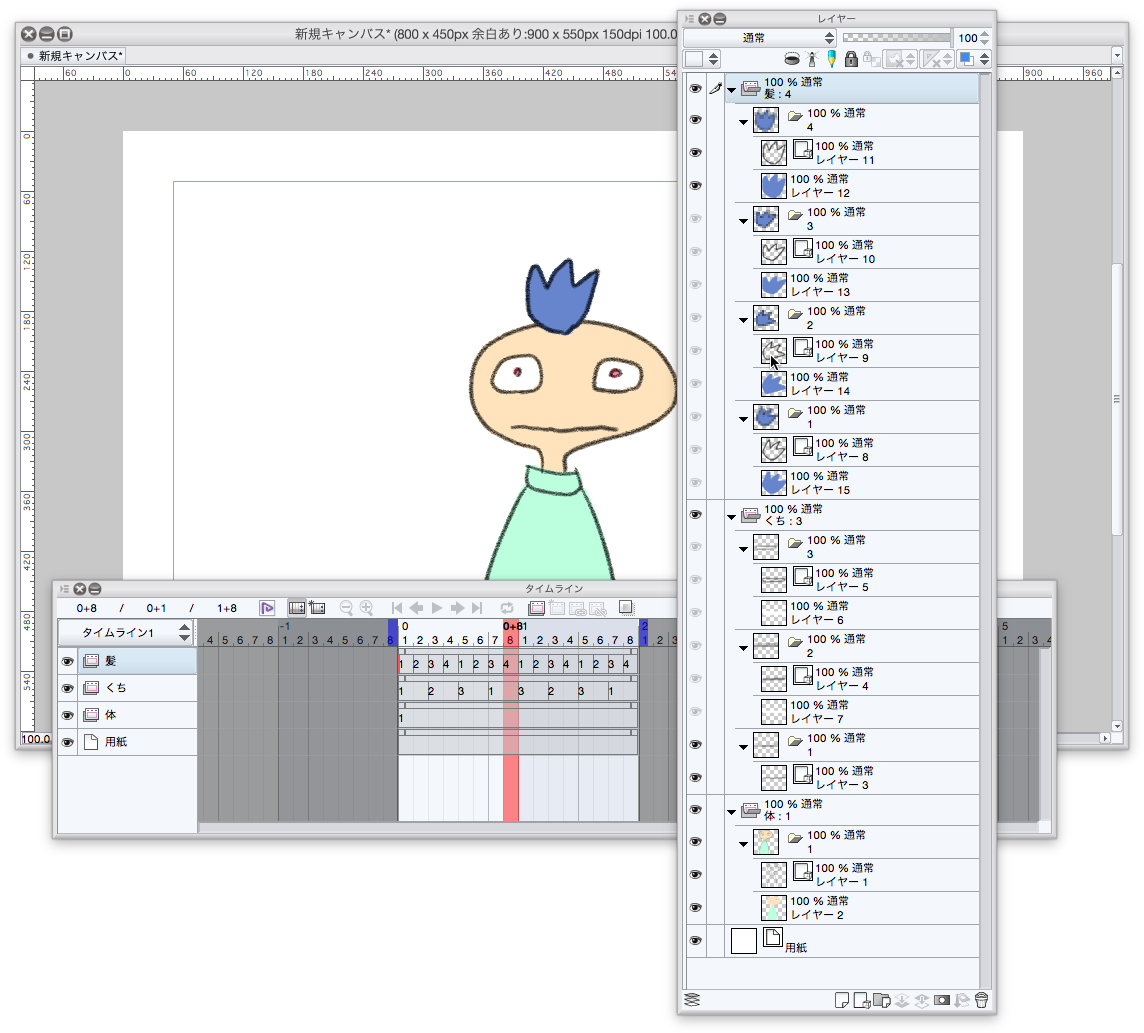Set as reference layer lighthouse icon

pos(812,60)
